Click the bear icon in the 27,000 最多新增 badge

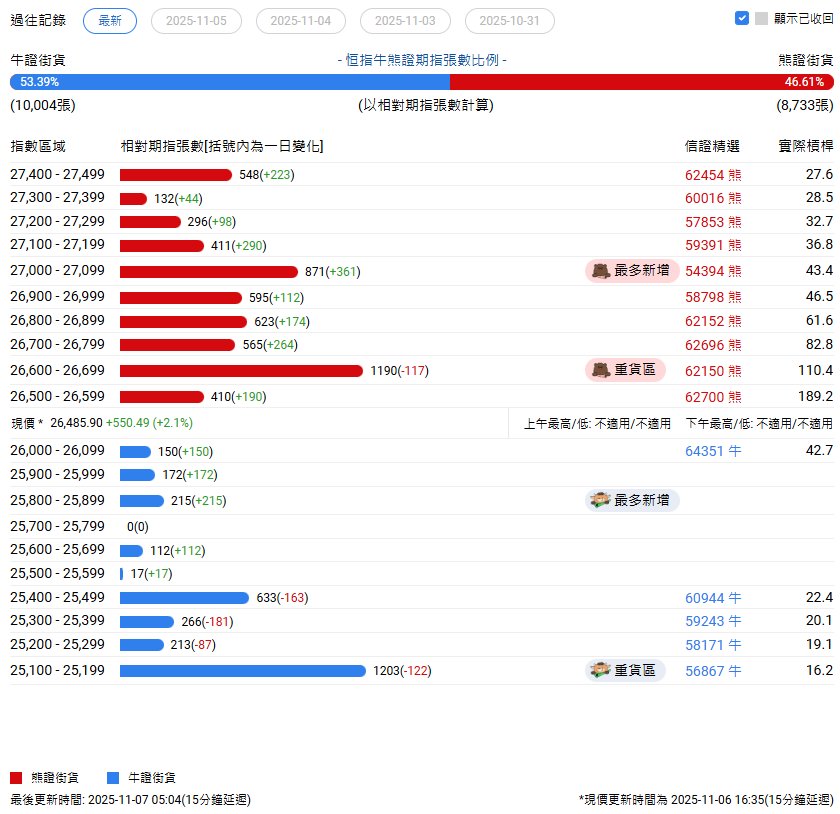(600, 271)
